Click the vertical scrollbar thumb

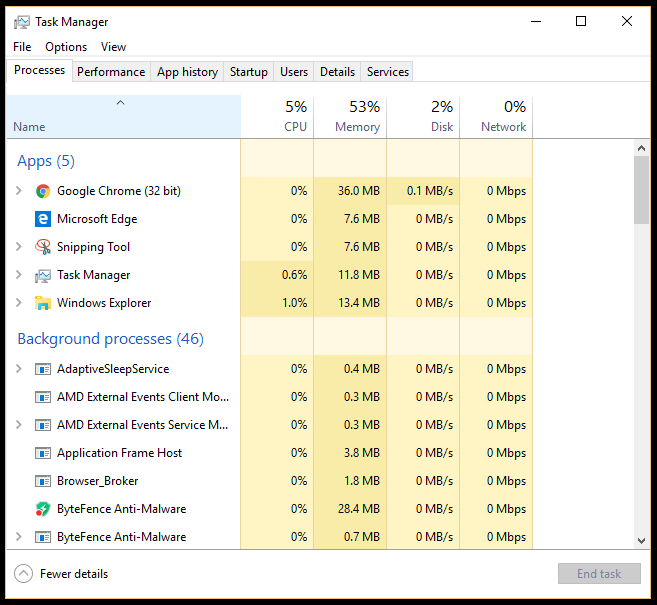click(641, 190)
